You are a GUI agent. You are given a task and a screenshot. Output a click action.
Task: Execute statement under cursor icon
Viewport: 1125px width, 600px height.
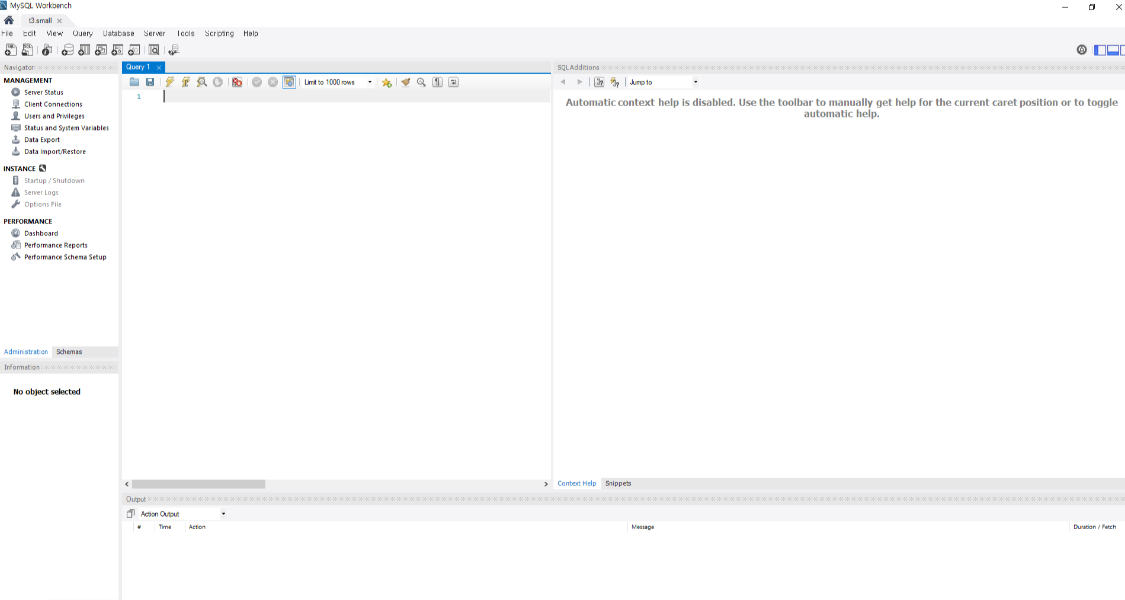[x=185, y=82]
